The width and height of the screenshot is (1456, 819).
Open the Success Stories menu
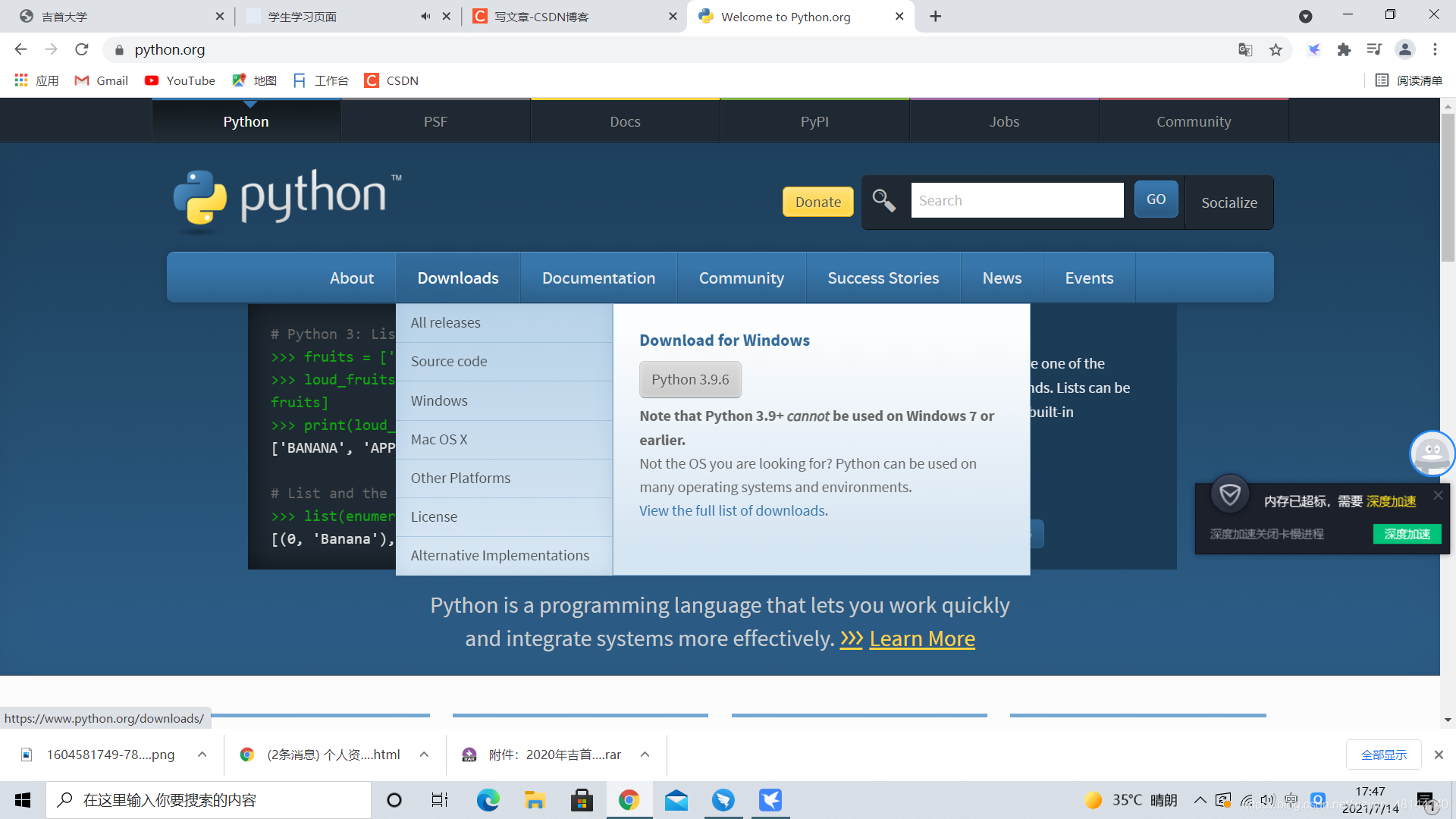pyautogui.click(x=883, y=278)
